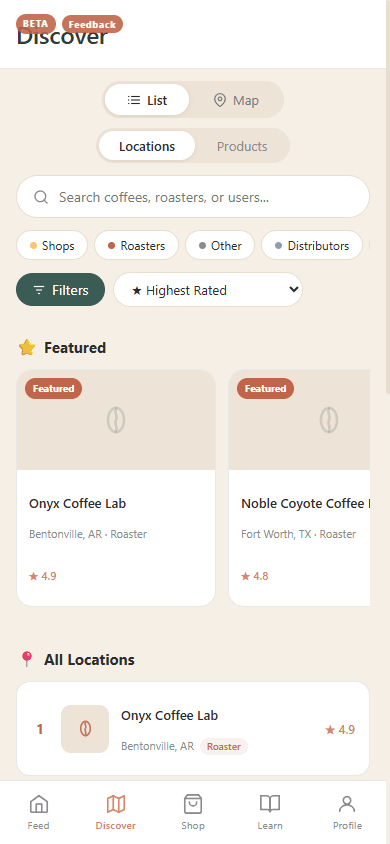Toggle the Shops filter chip

coord(52,245)
